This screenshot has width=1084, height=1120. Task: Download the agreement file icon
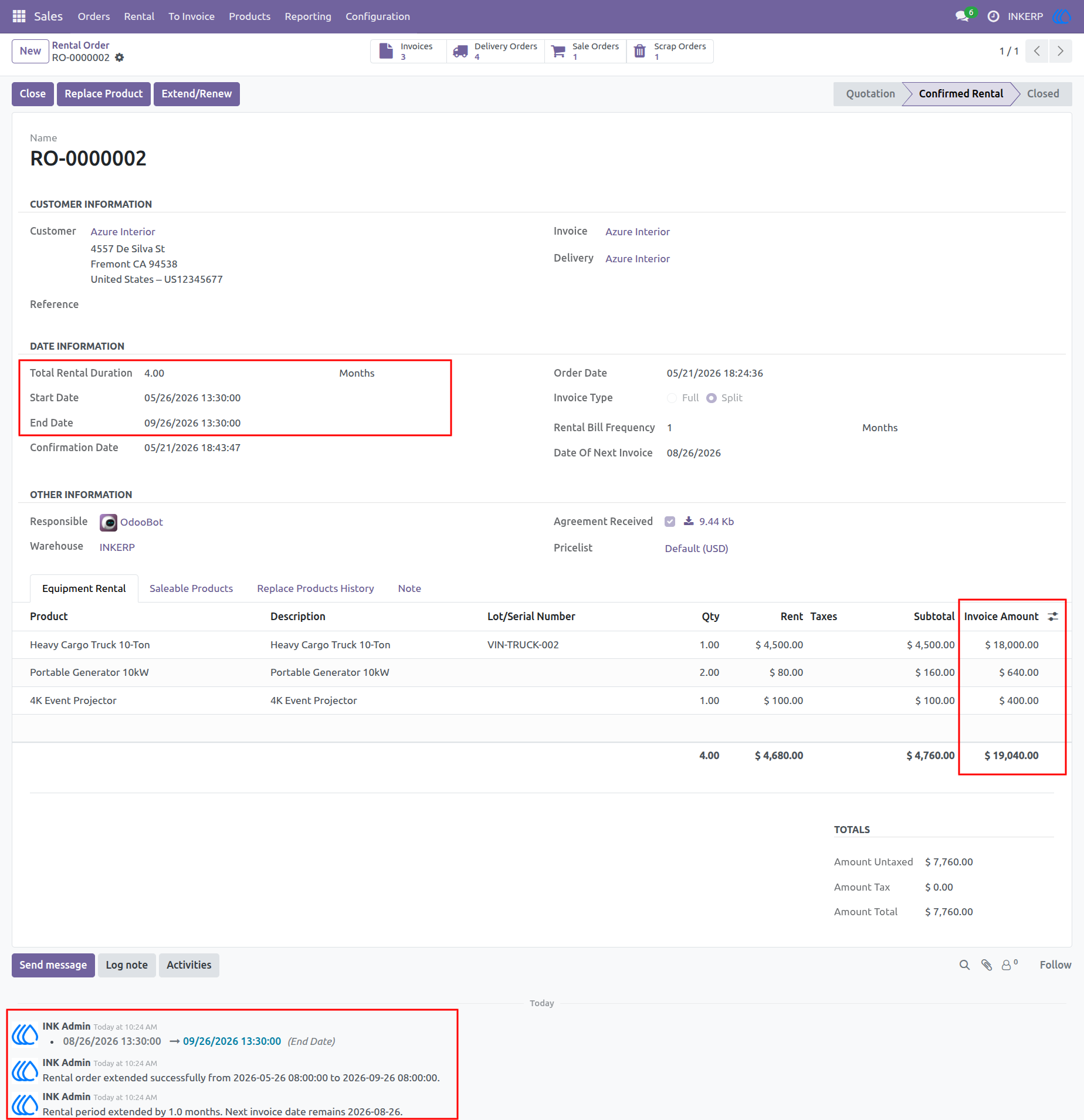click(x=689, y=521)
